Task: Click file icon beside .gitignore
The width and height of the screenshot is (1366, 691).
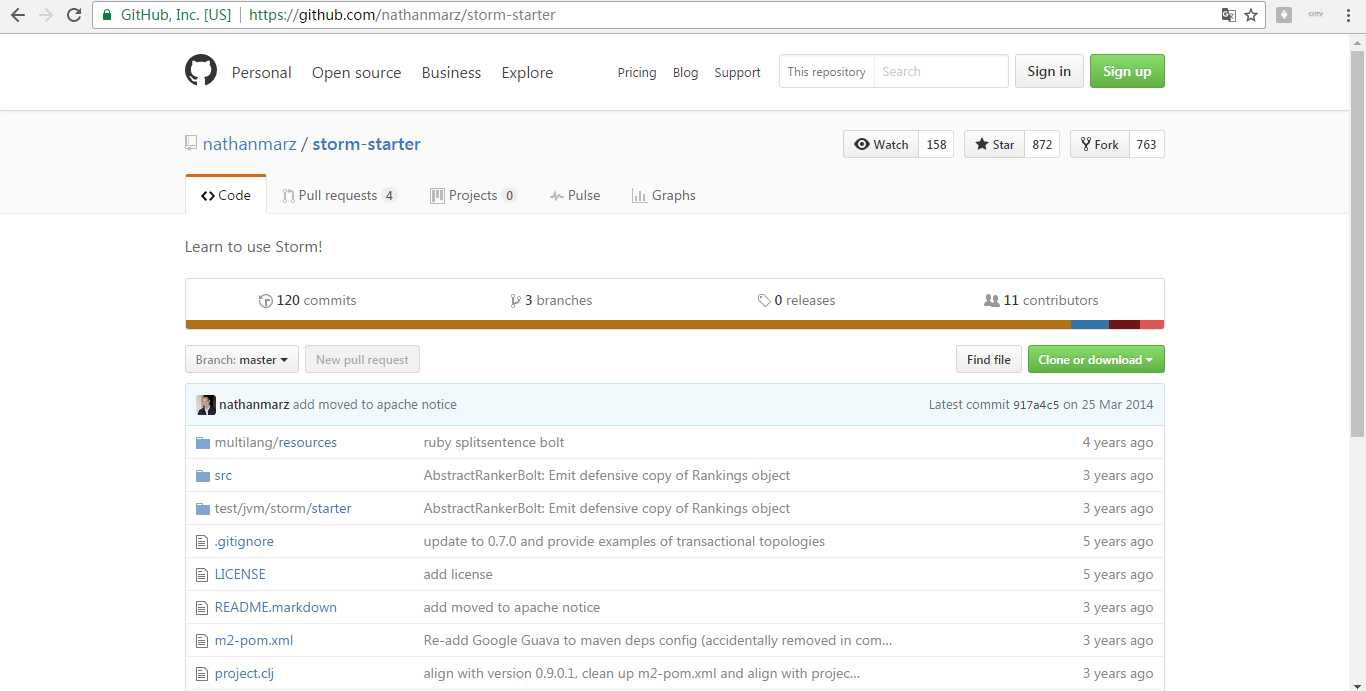Action: [202, 541]
